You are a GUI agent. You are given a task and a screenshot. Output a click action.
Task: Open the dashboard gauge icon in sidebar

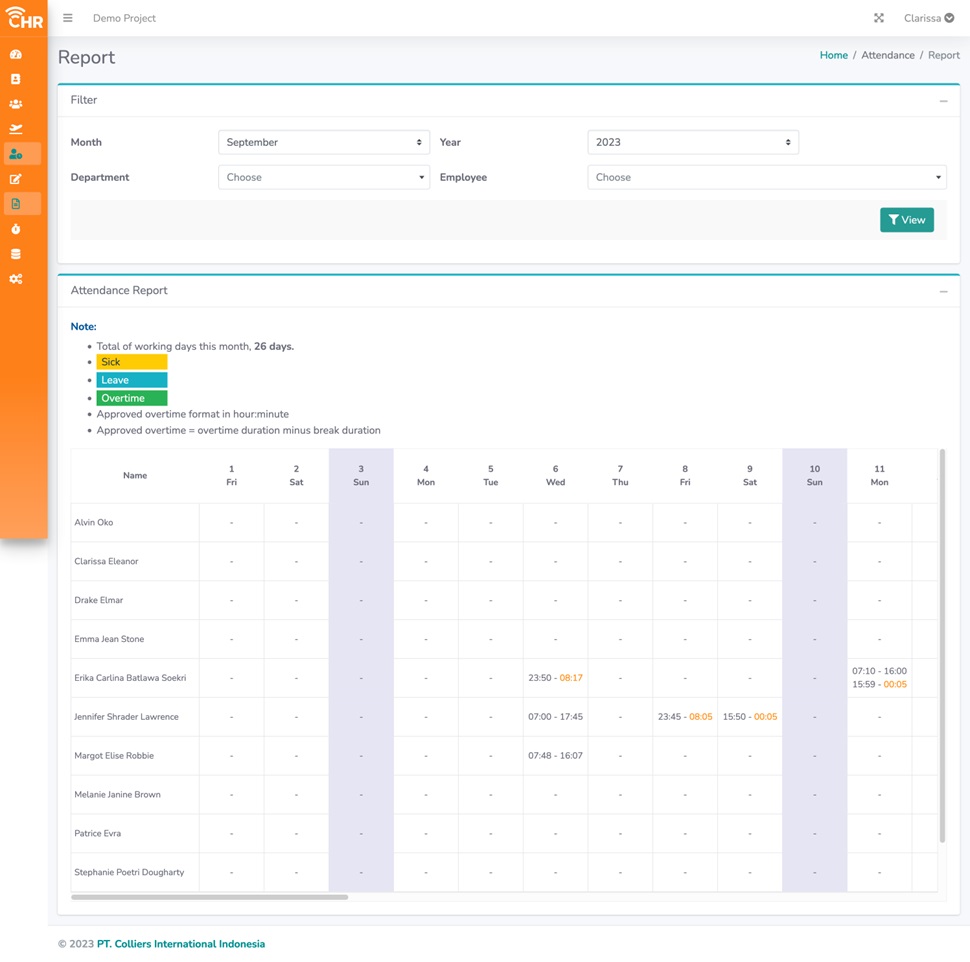point(16,54)
